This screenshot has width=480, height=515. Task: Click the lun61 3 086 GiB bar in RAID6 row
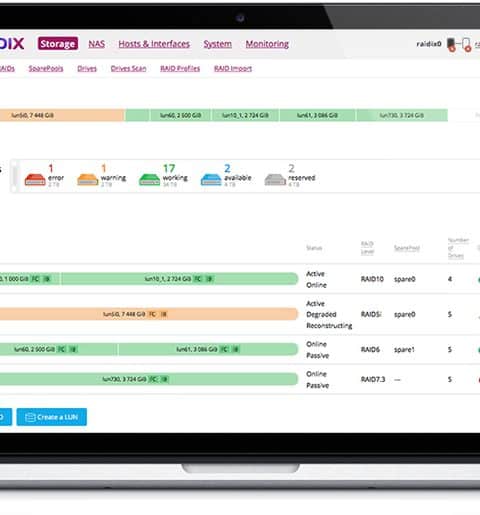pyautogui.click(x=208, y=349)
